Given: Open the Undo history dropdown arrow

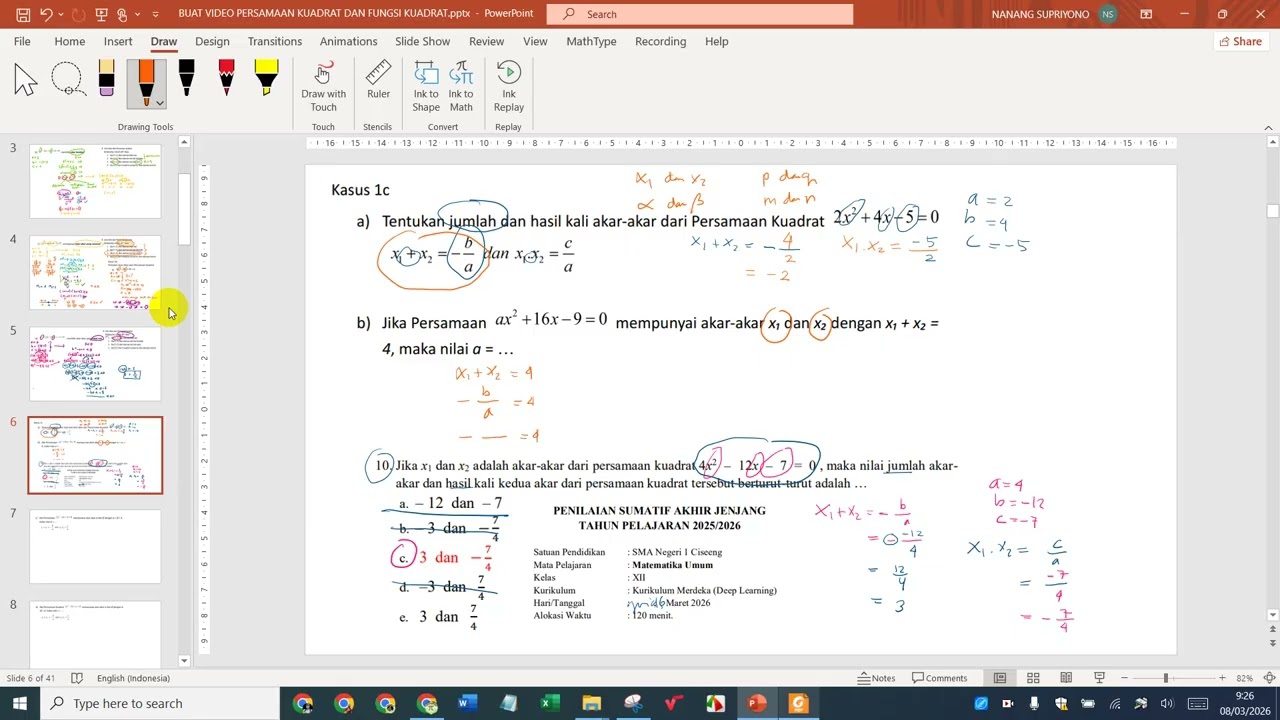Looking at the screenshot, I should [60, 14].
